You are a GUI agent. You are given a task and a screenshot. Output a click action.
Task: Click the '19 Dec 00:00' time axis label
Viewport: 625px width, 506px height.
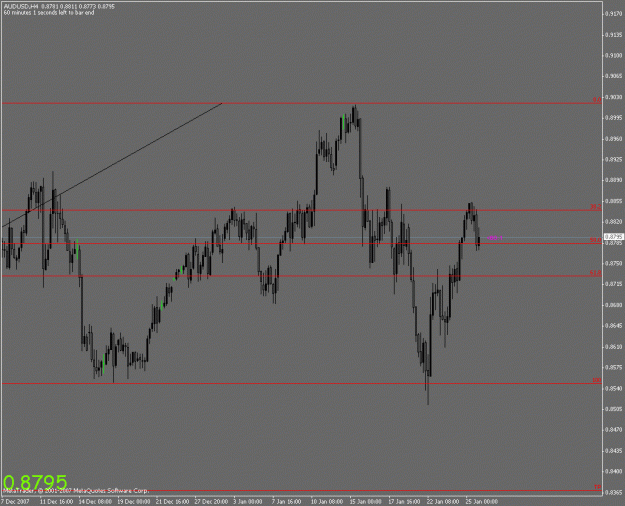click(x=134, y=501)
